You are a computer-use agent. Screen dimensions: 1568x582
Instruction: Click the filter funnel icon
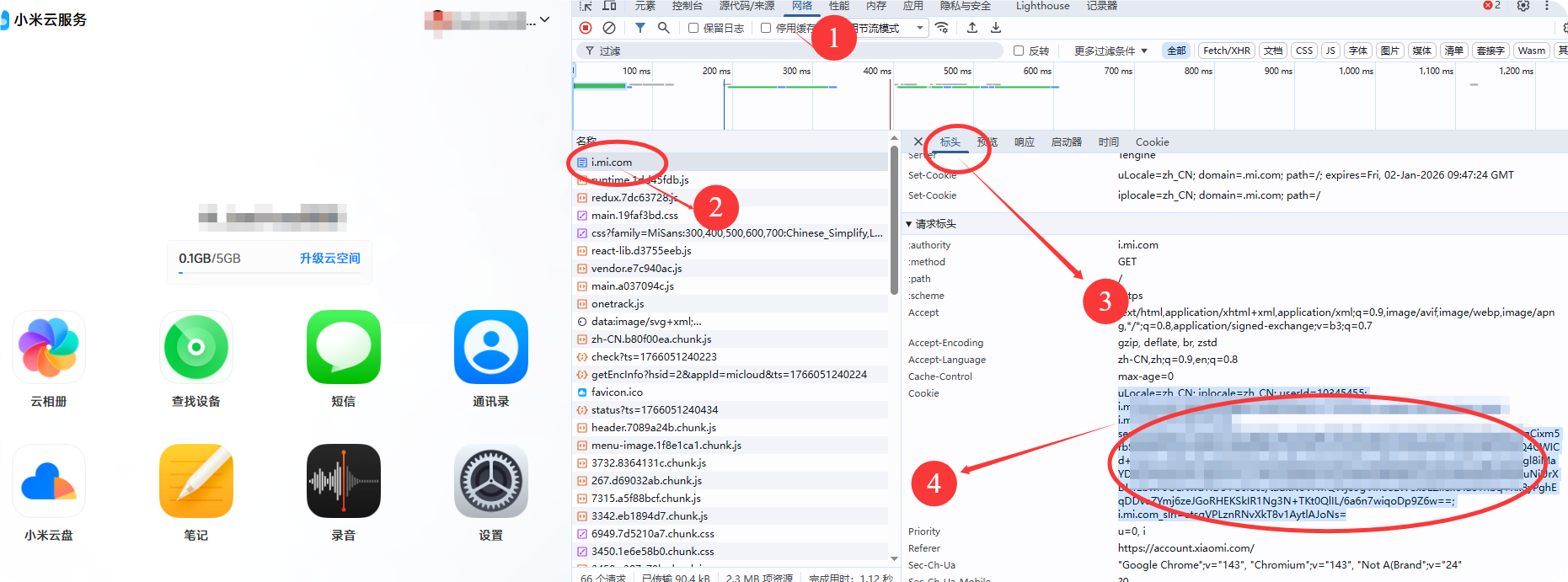640,28
